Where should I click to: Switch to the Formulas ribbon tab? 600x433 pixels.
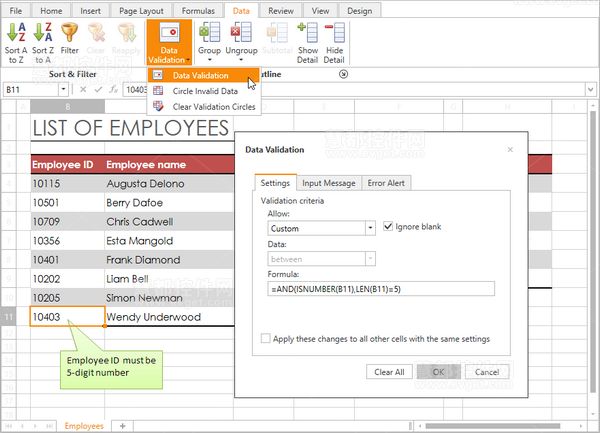(x=198, y=11)
